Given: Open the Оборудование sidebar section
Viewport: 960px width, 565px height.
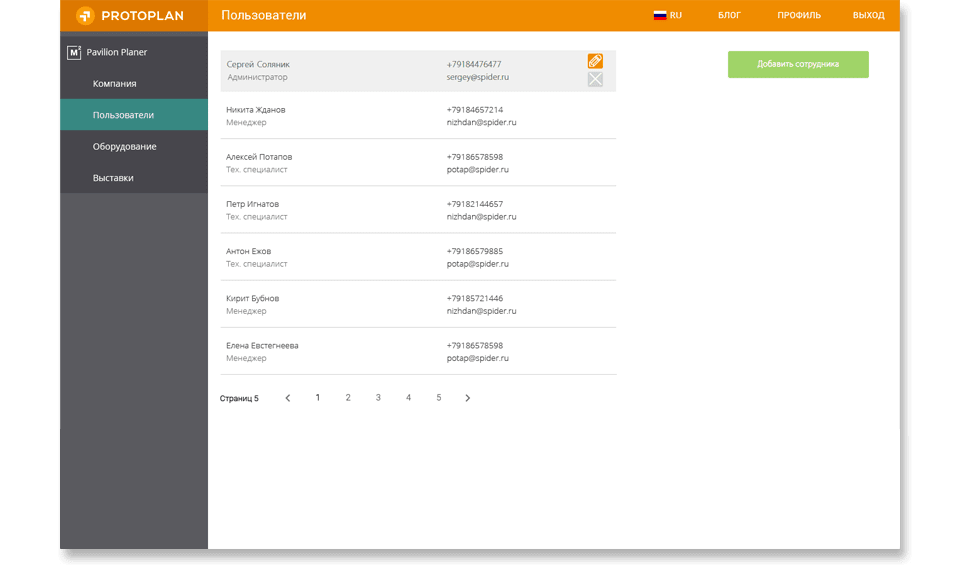Looking at the screenshot, I should coord(134,146).
